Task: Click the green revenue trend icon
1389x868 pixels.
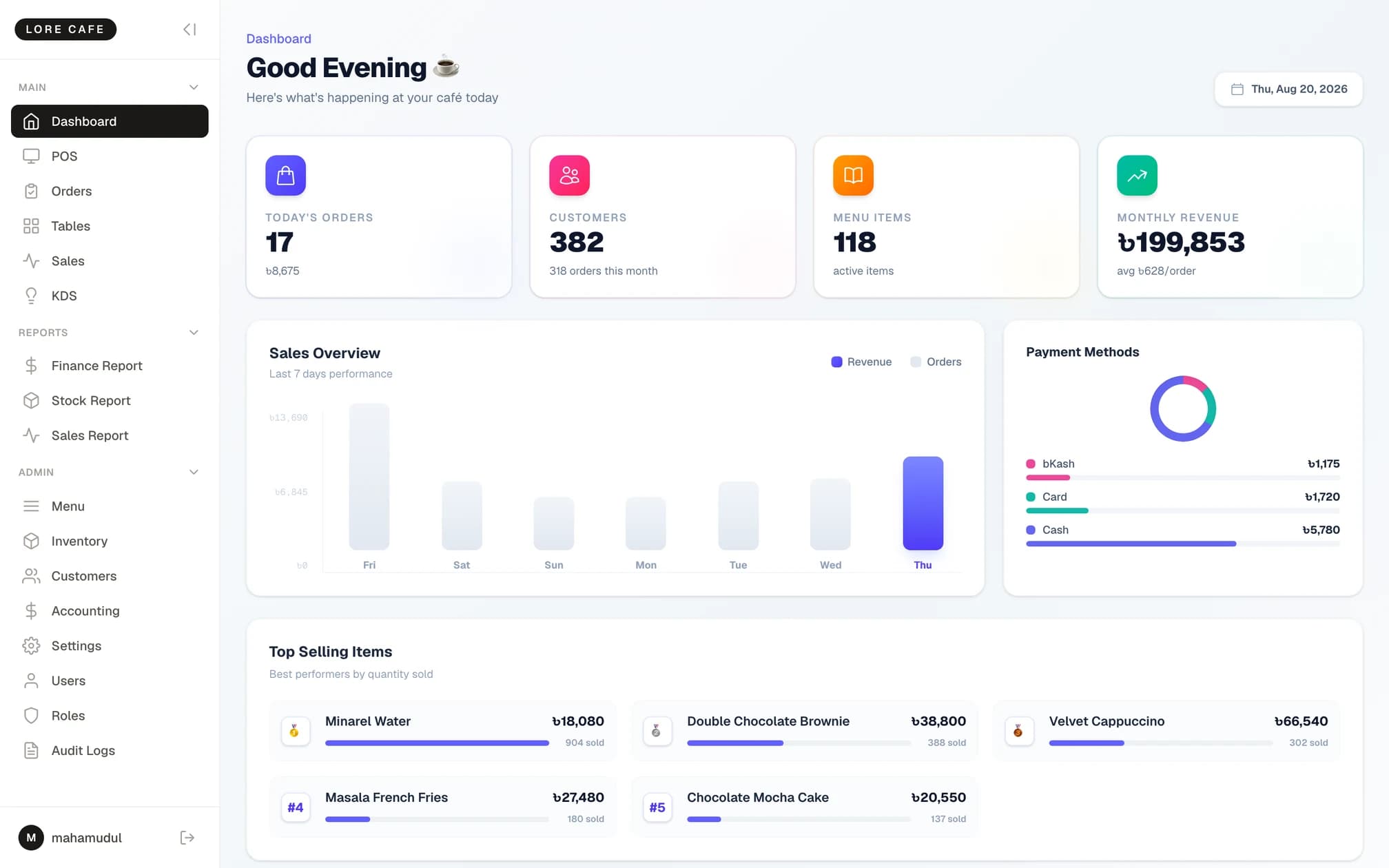Action: (1137, 176)
